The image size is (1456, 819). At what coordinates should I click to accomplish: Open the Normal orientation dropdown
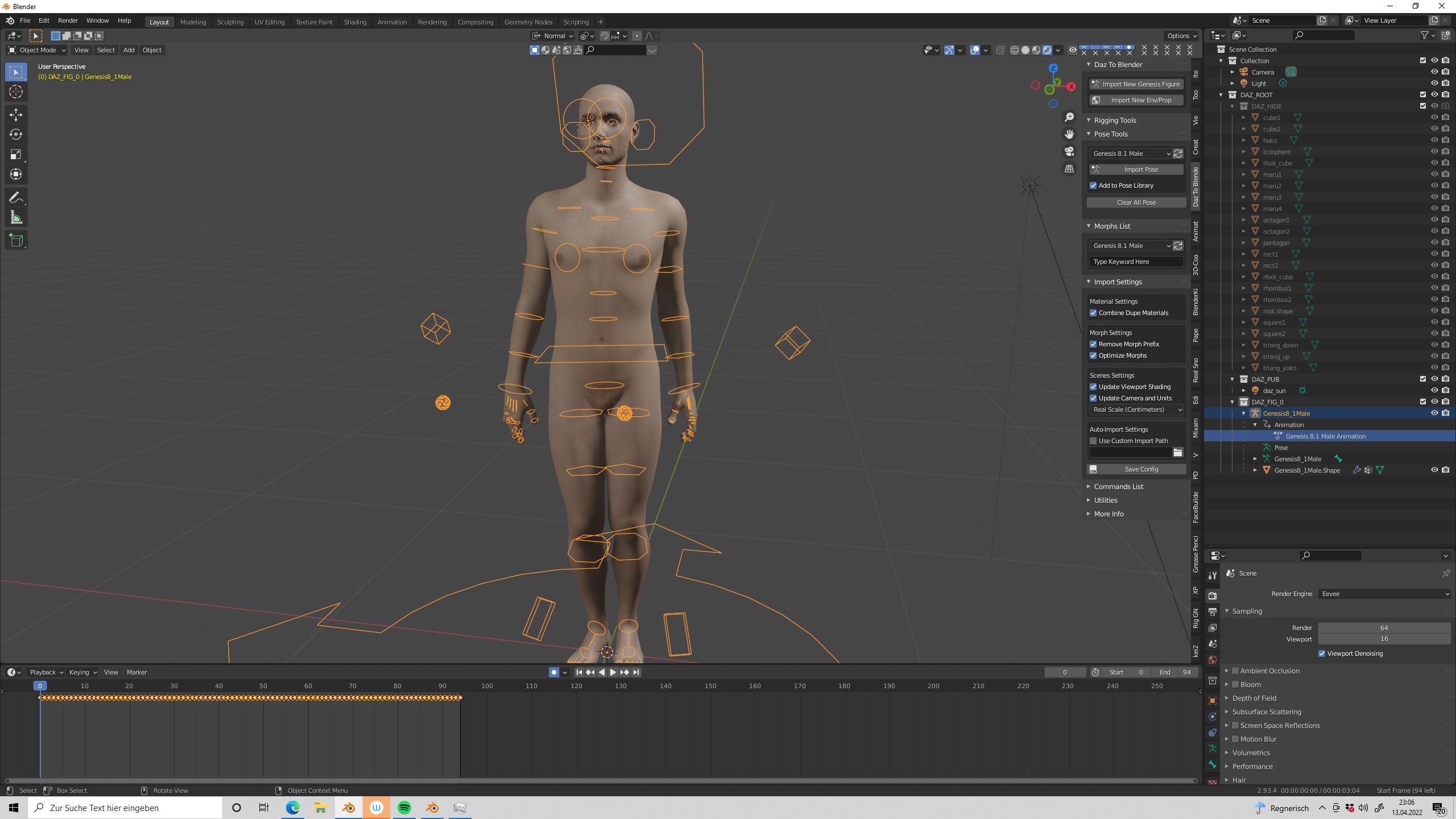coord(553,36)
